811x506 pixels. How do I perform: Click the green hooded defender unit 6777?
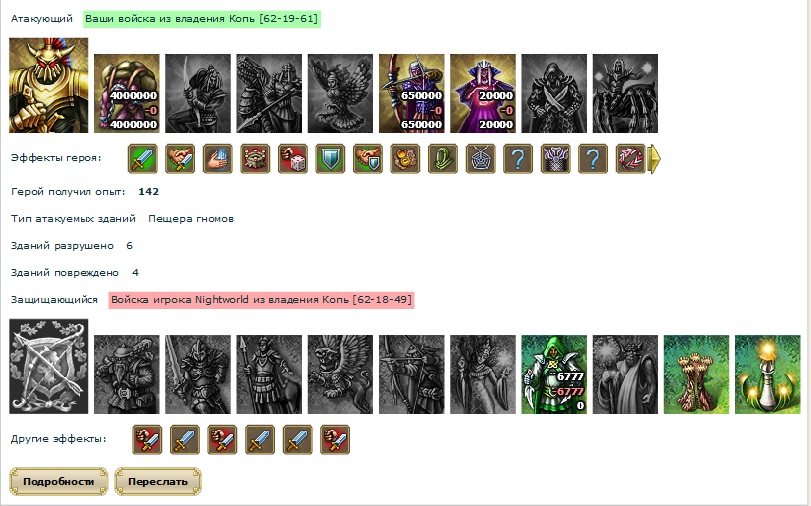(554, 375)
